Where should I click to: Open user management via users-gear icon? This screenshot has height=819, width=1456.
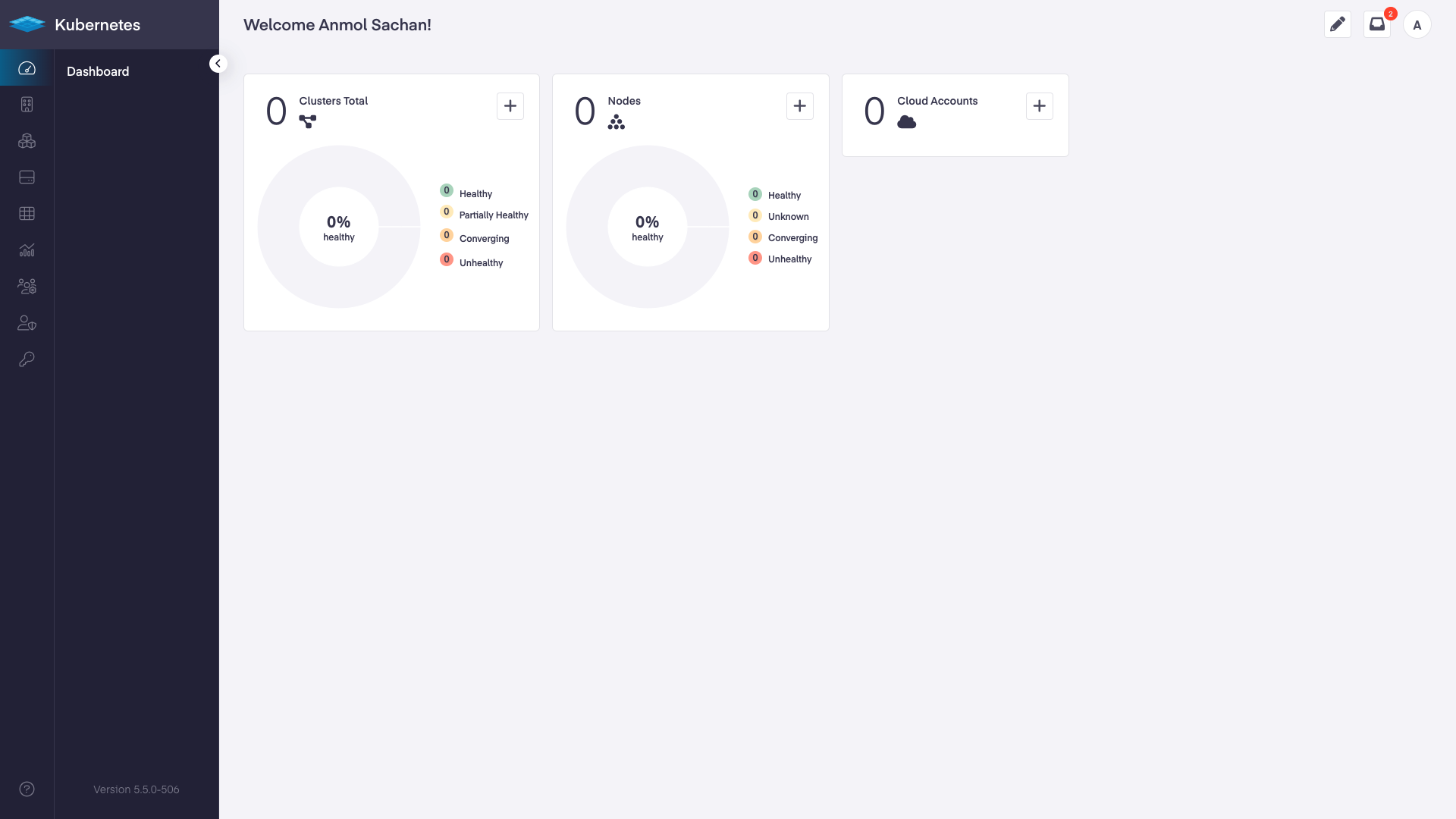pos(27,286)
